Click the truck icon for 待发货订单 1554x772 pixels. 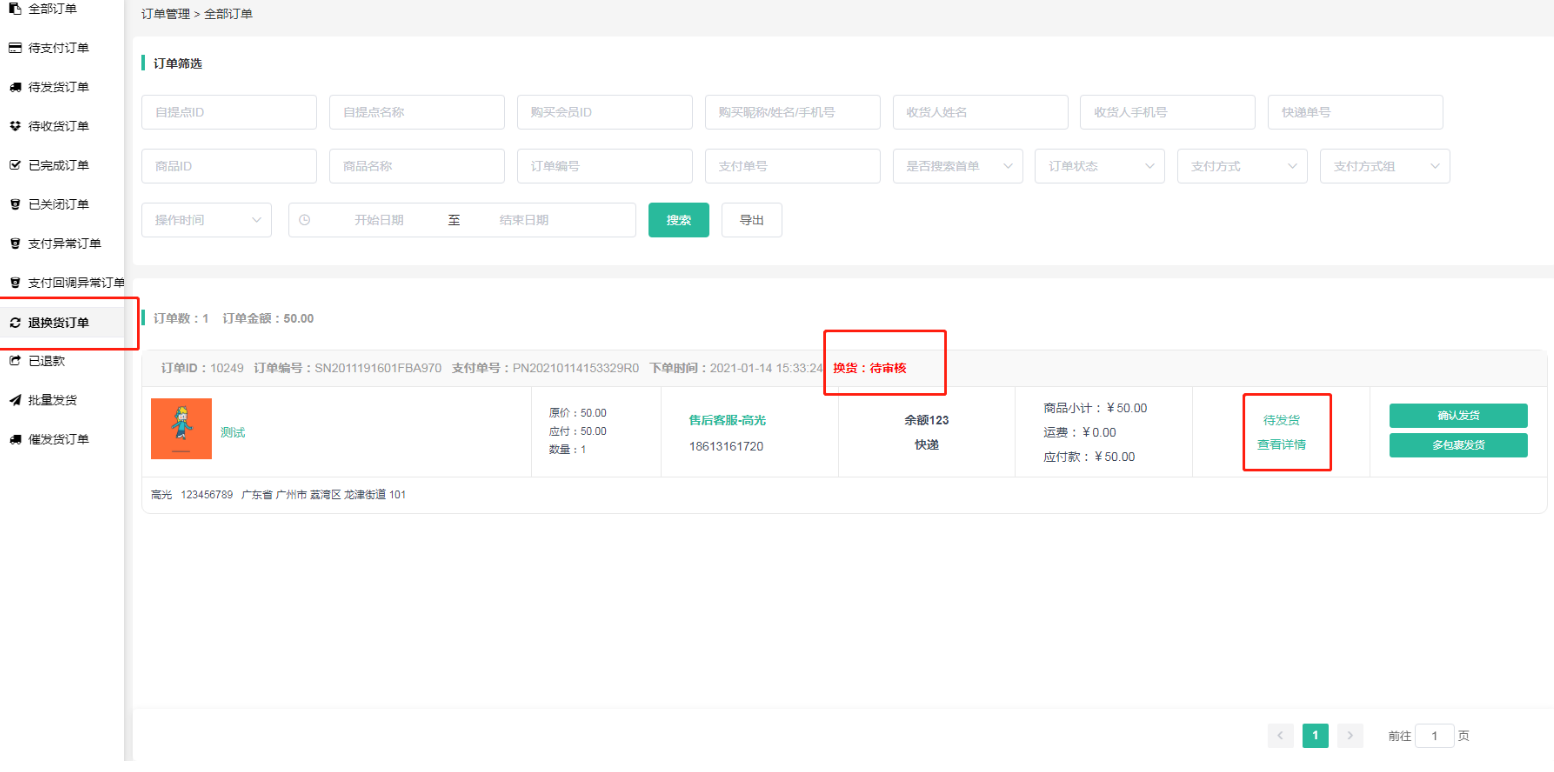(15, 87)
